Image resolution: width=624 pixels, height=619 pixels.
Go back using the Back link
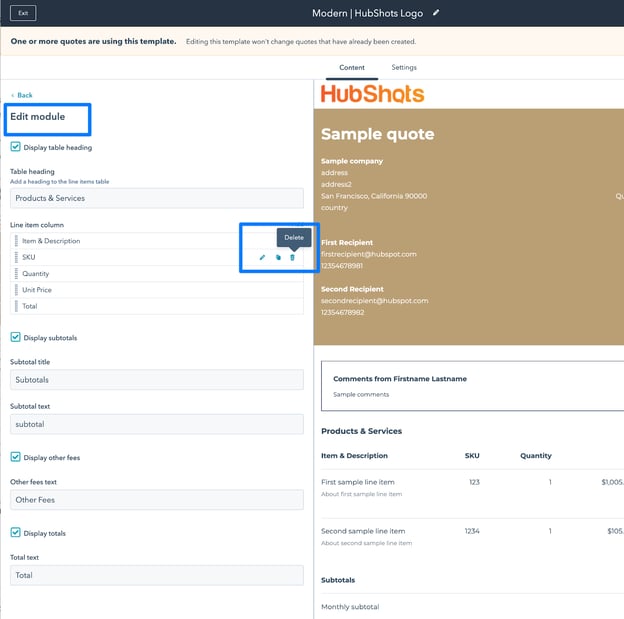22,95
